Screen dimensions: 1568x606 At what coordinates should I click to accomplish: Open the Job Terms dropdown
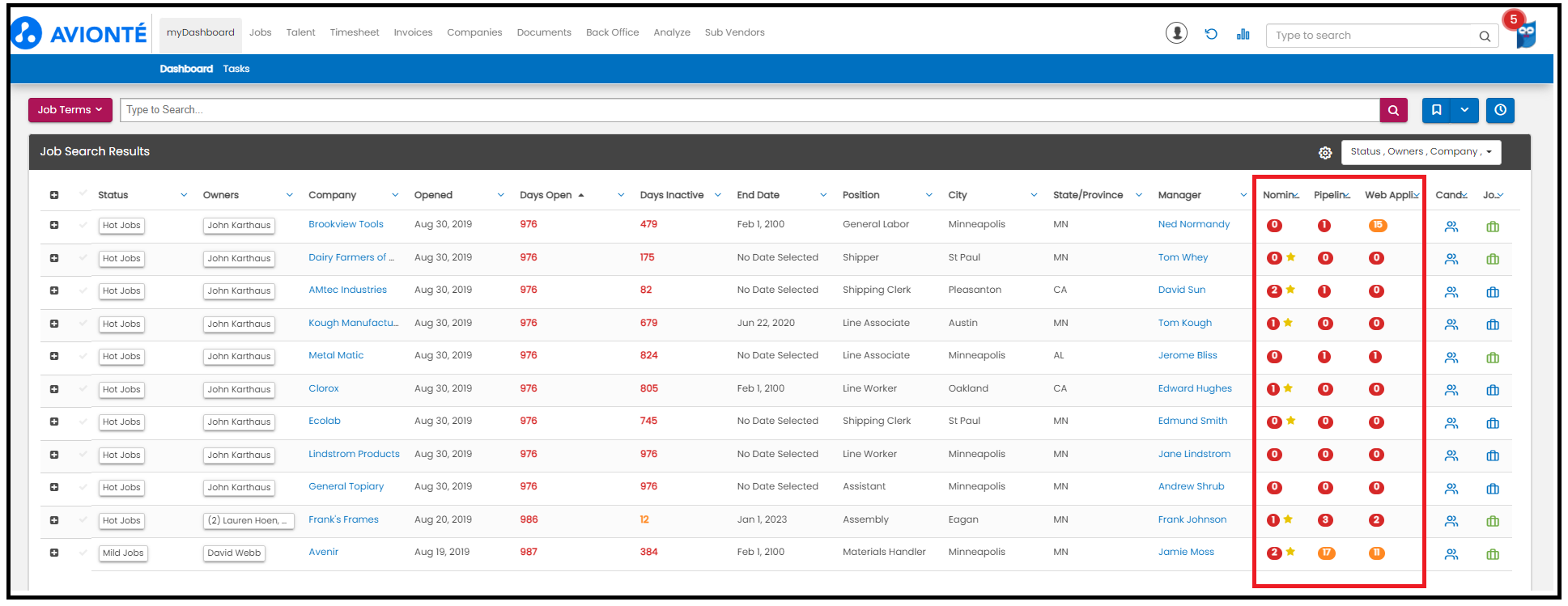pyautogui.click(x=70, y=110)
